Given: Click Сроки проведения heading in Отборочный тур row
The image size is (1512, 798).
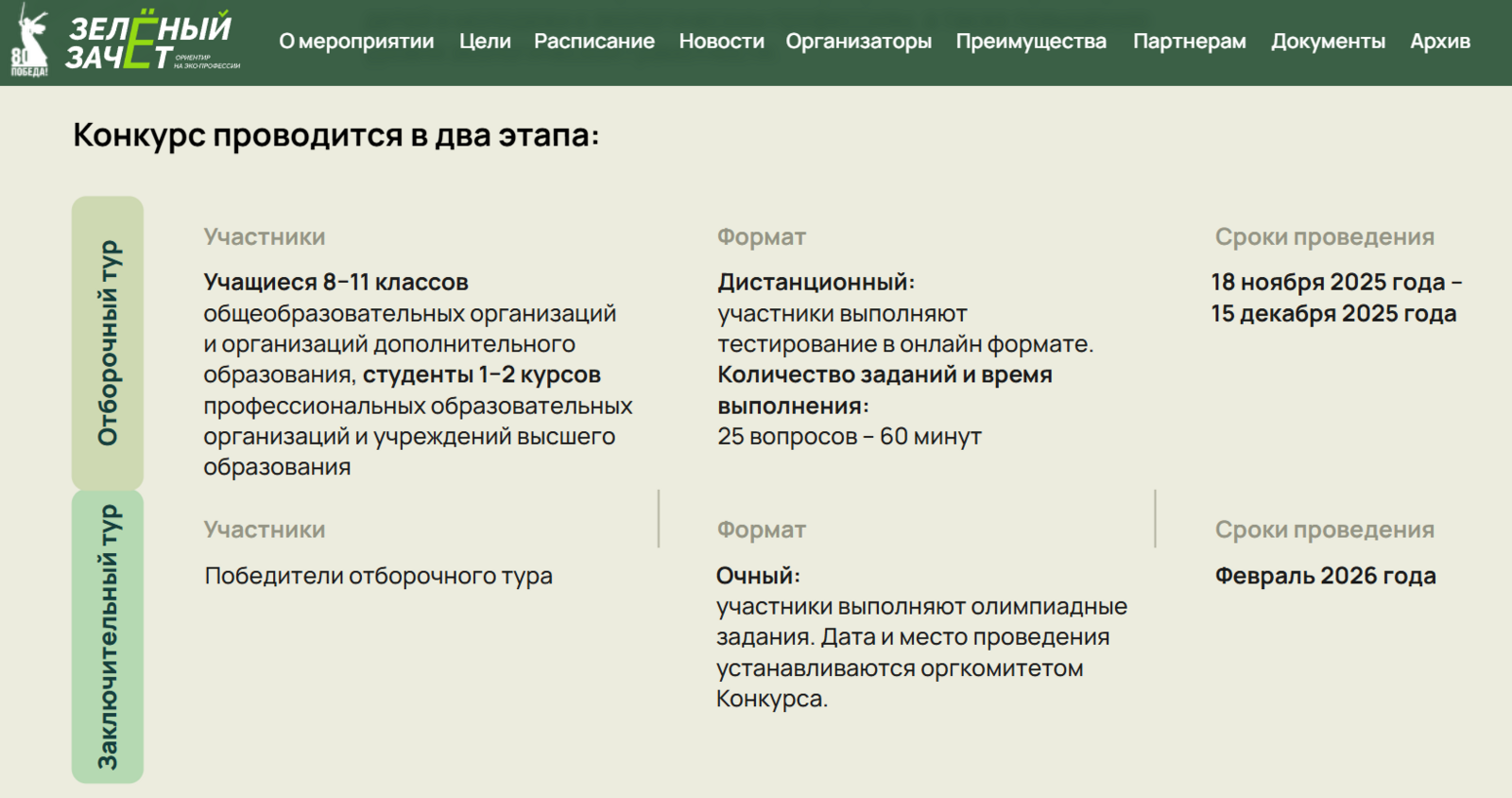Looking at the screenshot, I should (x=1325, y=237).
